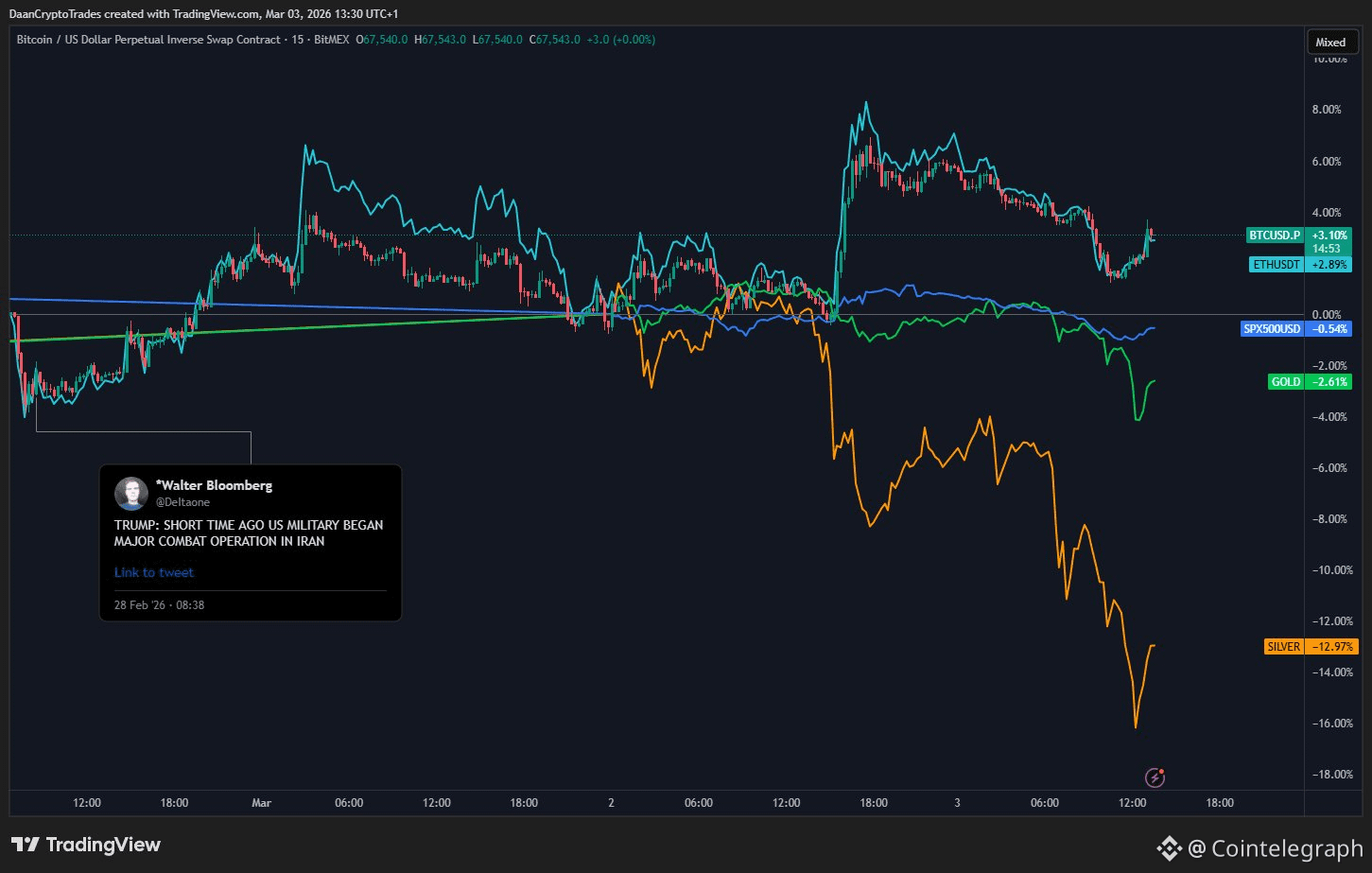Click the '28 Feb '26 · 08:38' timestamp
1372x873 pixels.
click(159, 604)
